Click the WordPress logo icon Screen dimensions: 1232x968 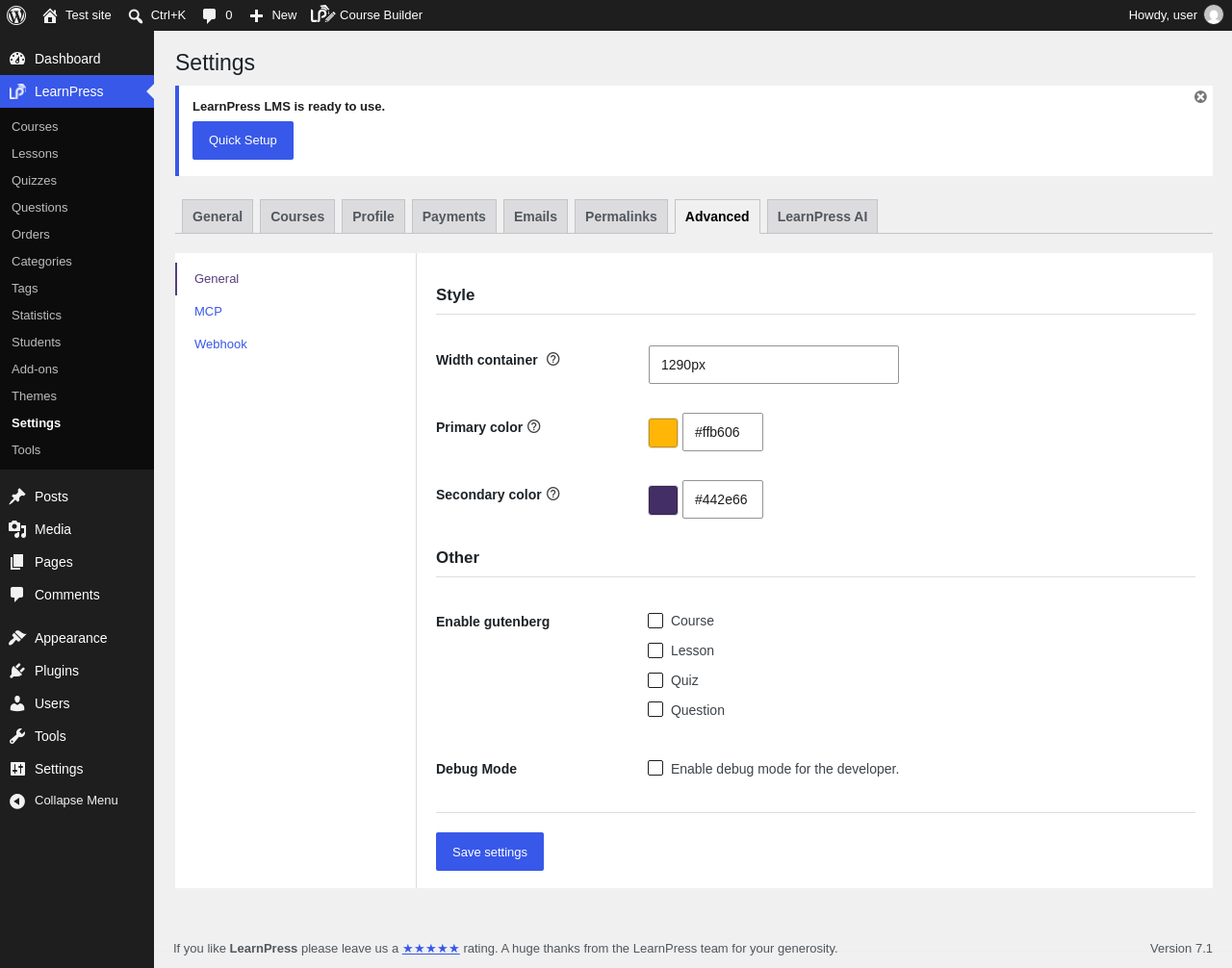click(16, 15)
